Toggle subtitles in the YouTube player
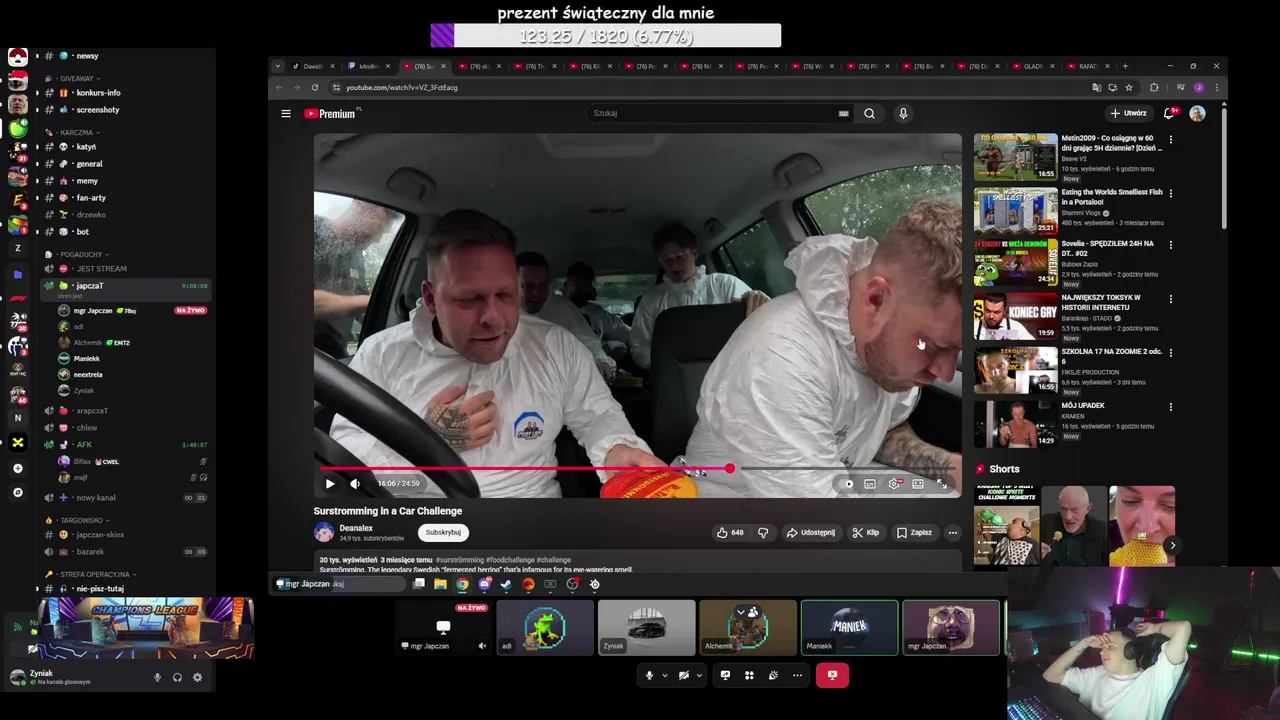 point(870,484)
